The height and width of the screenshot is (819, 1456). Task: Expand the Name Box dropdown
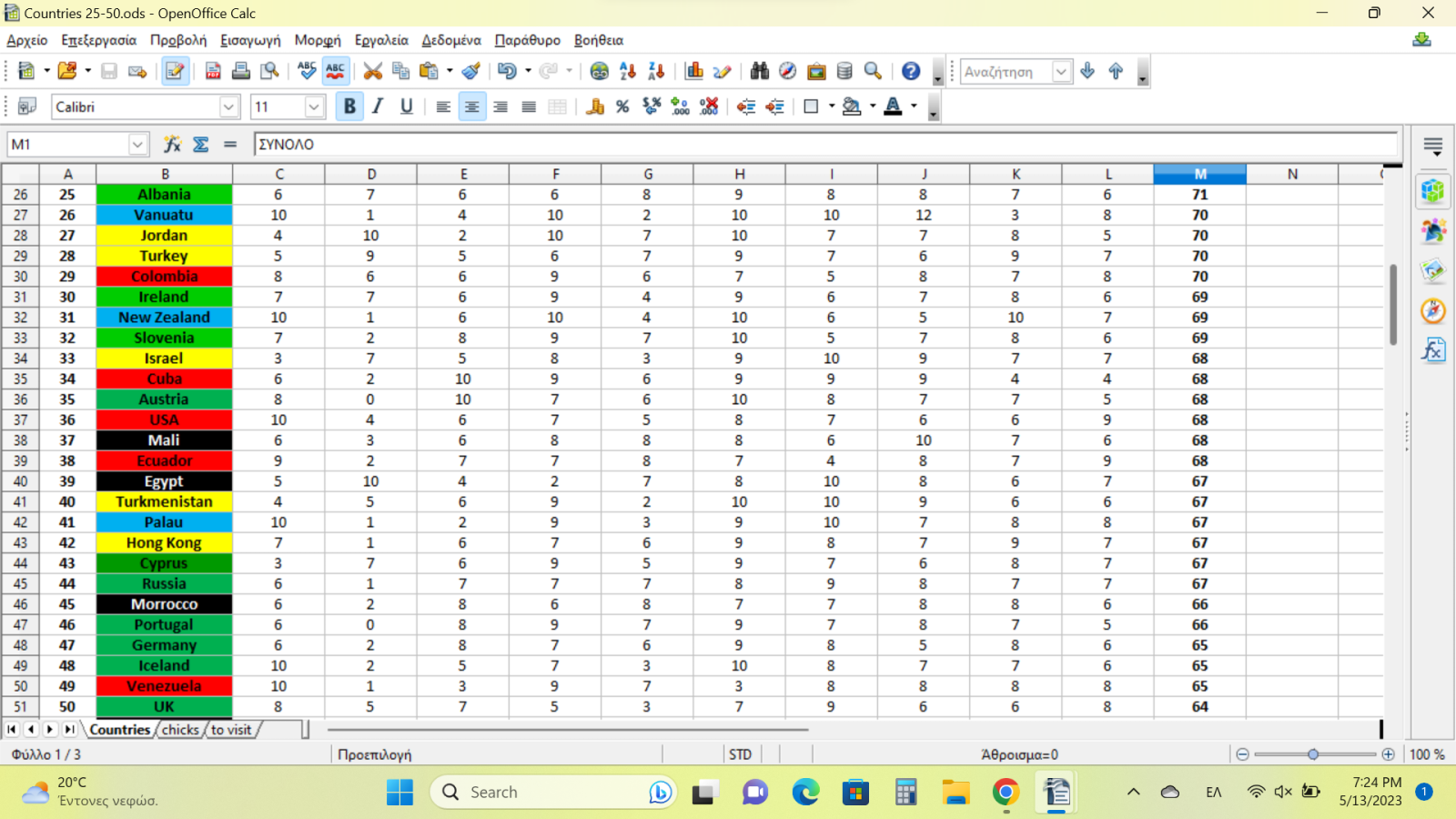(x=137, y=144)
